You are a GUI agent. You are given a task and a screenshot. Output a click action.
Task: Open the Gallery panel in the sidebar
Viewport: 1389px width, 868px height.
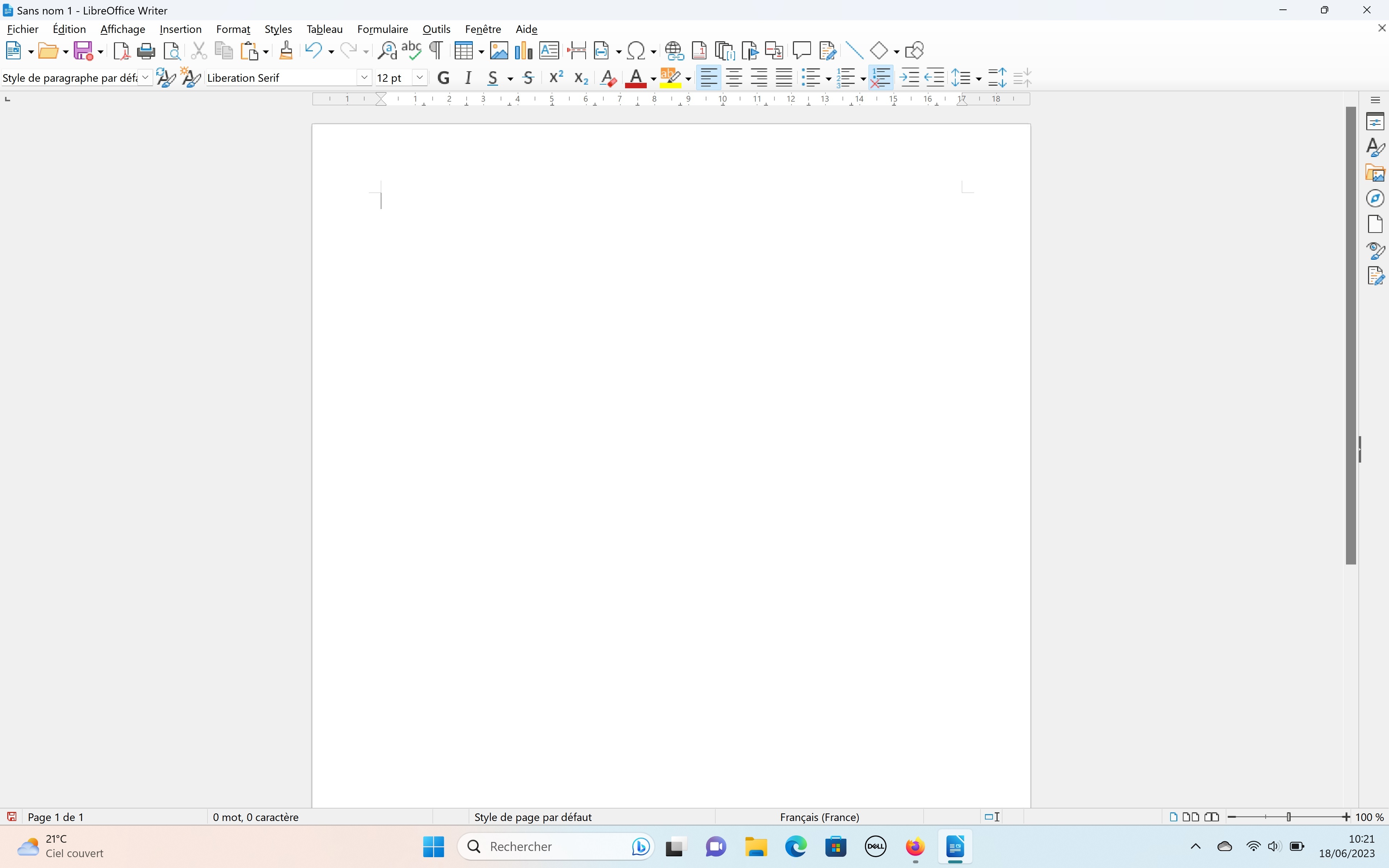(1375, 173)
